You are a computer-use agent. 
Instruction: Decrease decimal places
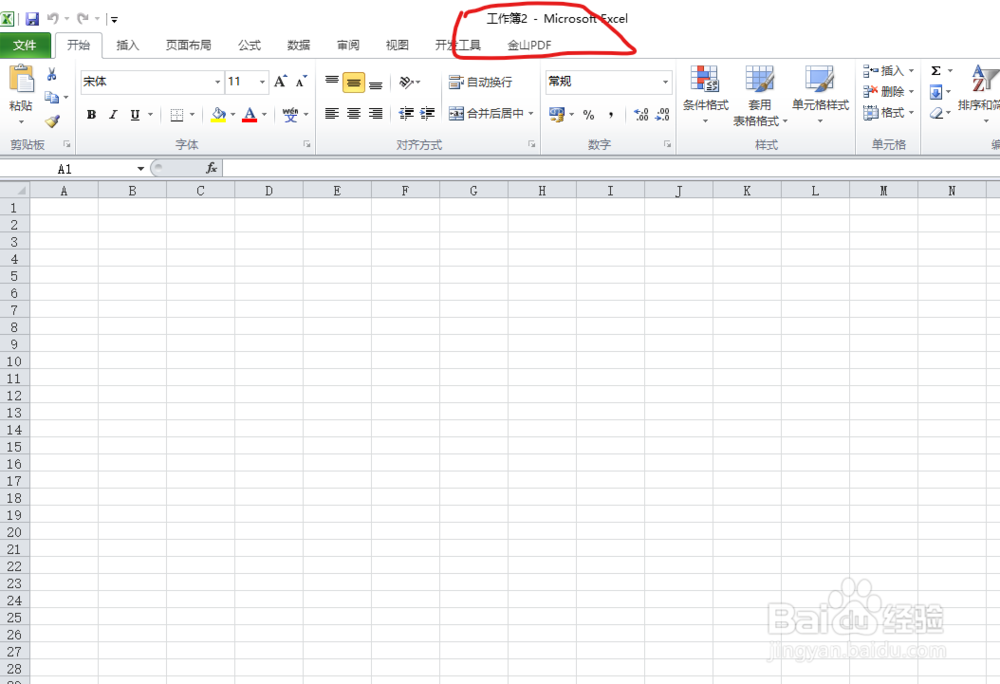pyautogui.click(x=663, y=115)
